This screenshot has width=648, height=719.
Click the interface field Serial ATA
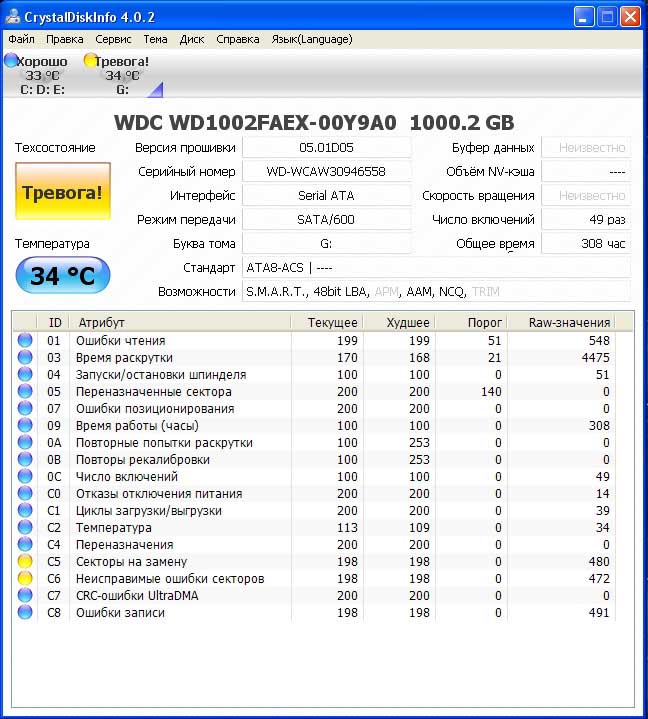[327, 195]
